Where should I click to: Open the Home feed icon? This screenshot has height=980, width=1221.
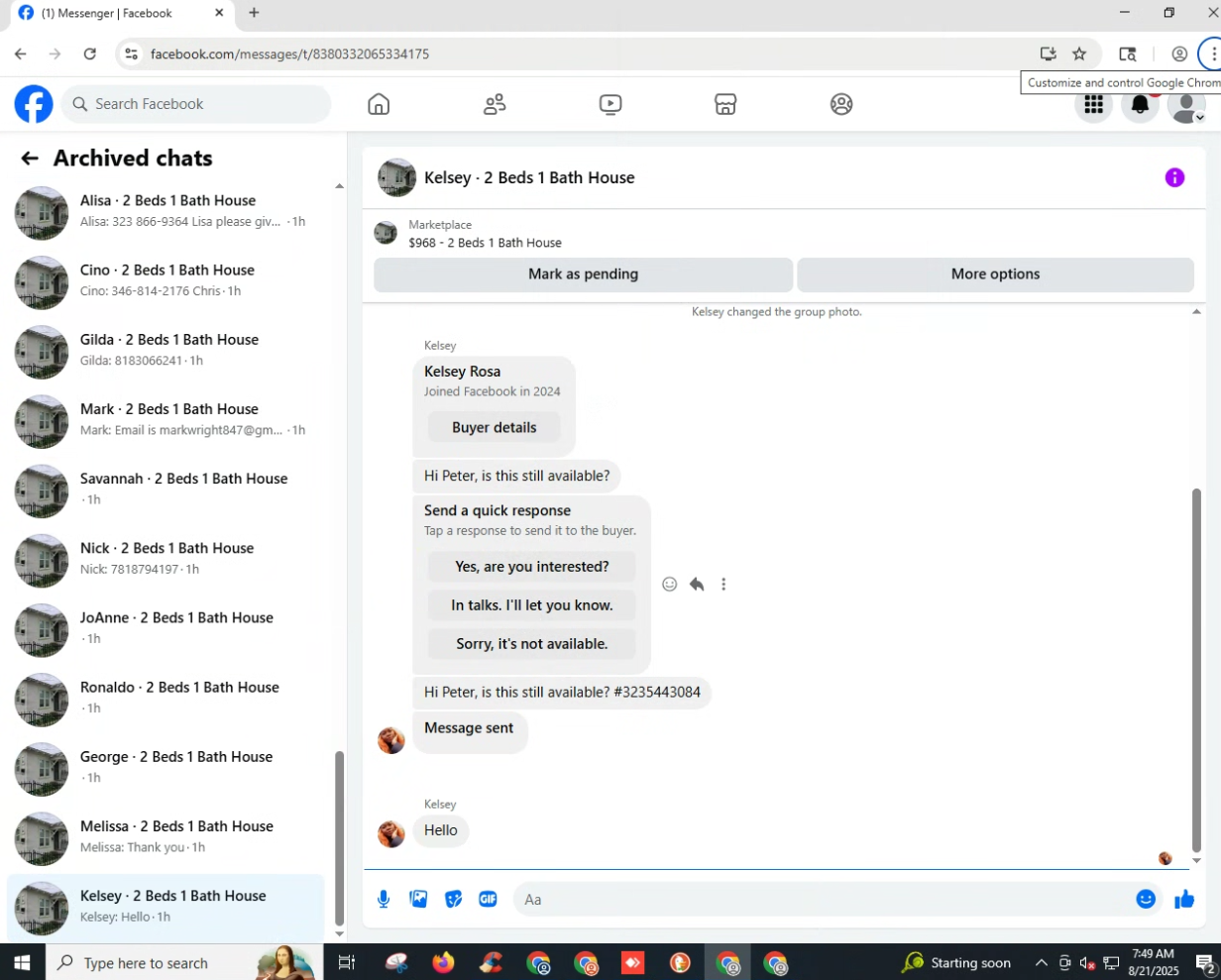379,104
